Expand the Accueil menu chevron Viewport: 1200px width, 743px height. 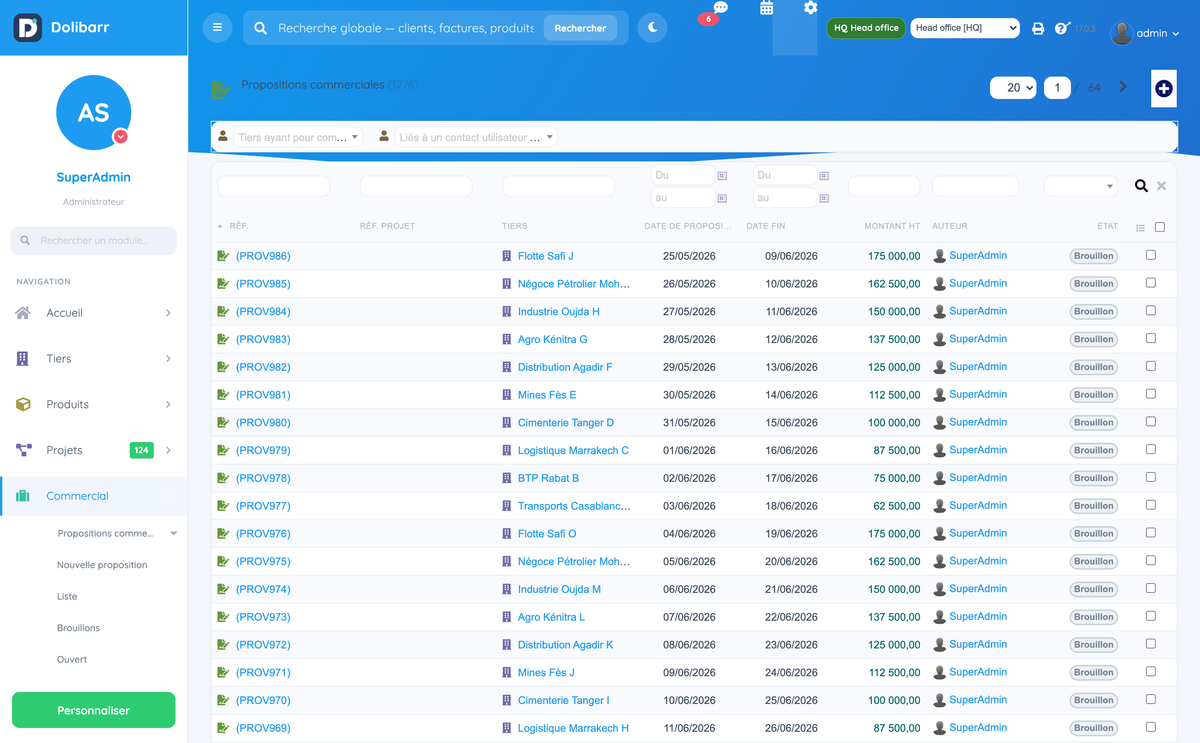click(x=168, y=313)
